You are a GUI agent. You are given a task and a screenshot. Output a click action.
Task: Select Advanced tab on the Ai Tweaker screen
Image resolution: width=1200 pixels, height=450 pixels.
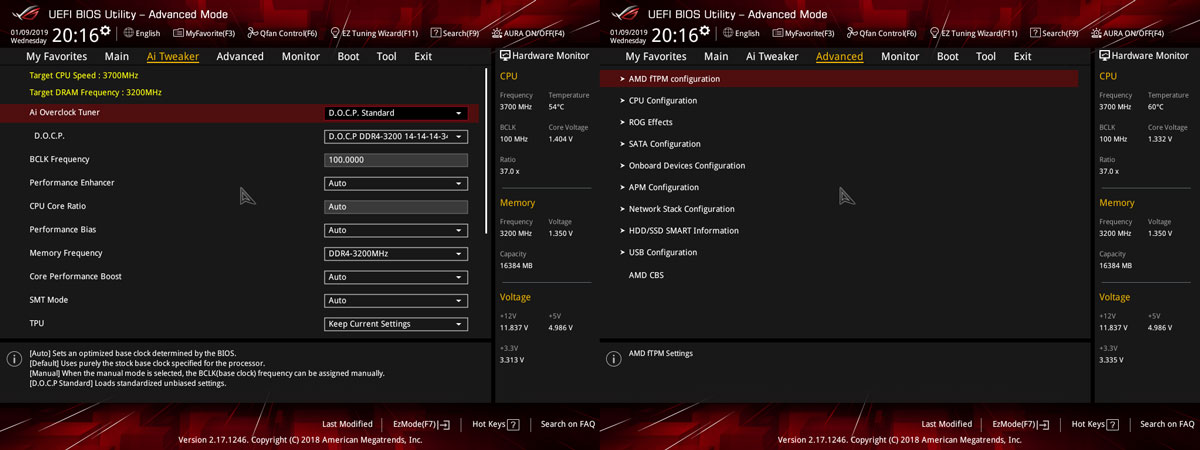[x=240, y=57]
